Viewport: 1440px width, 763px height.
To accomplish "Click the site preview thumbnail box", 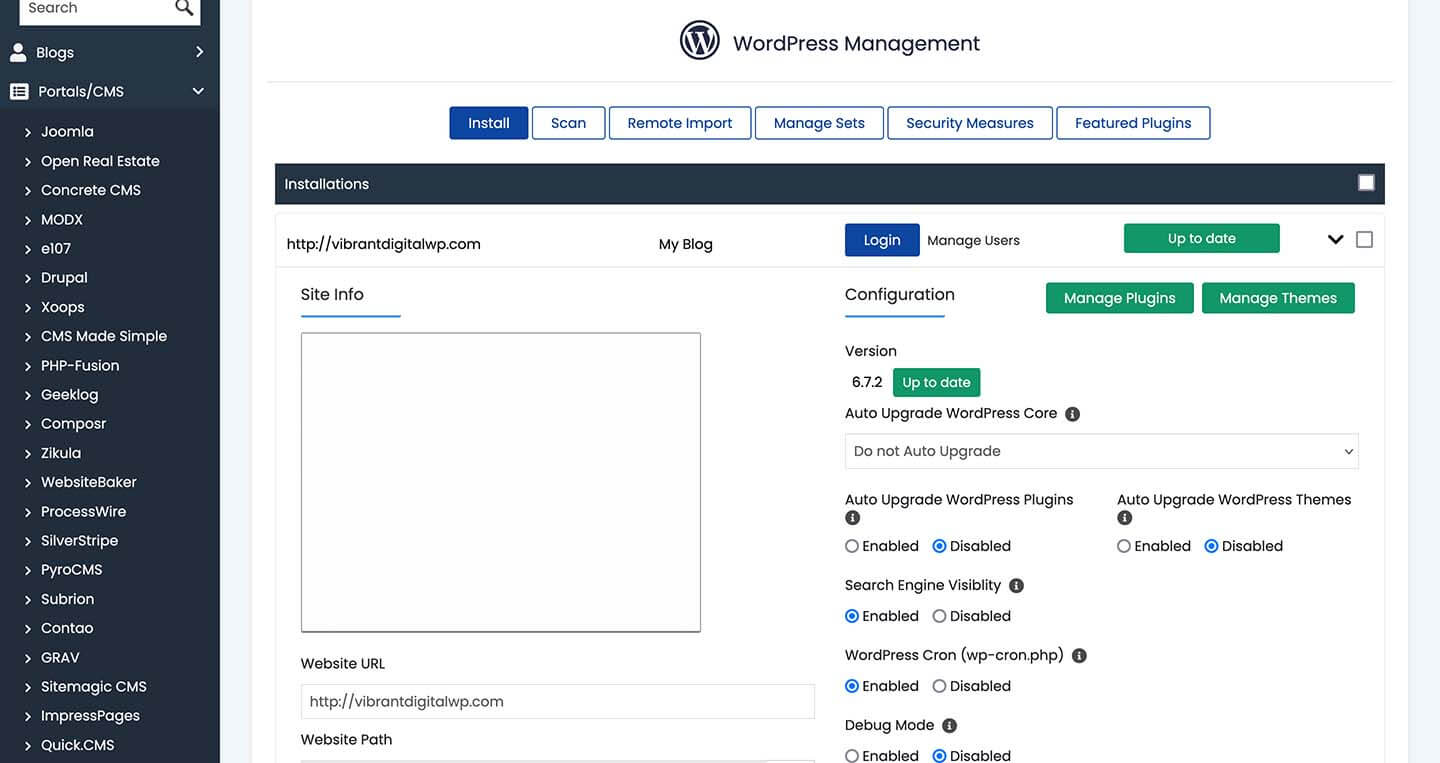I will 500,483.
